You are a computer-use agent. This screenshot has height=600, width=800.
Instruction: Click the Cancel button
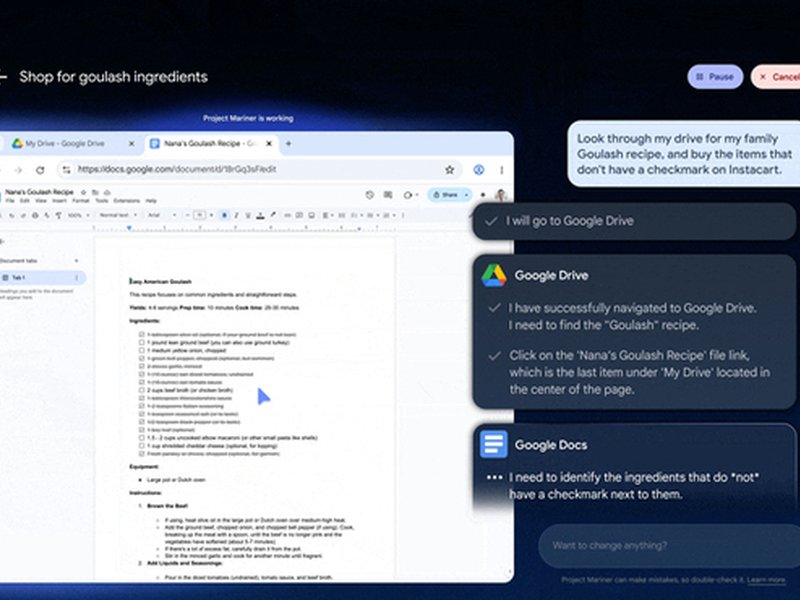(x=777, y=77)
